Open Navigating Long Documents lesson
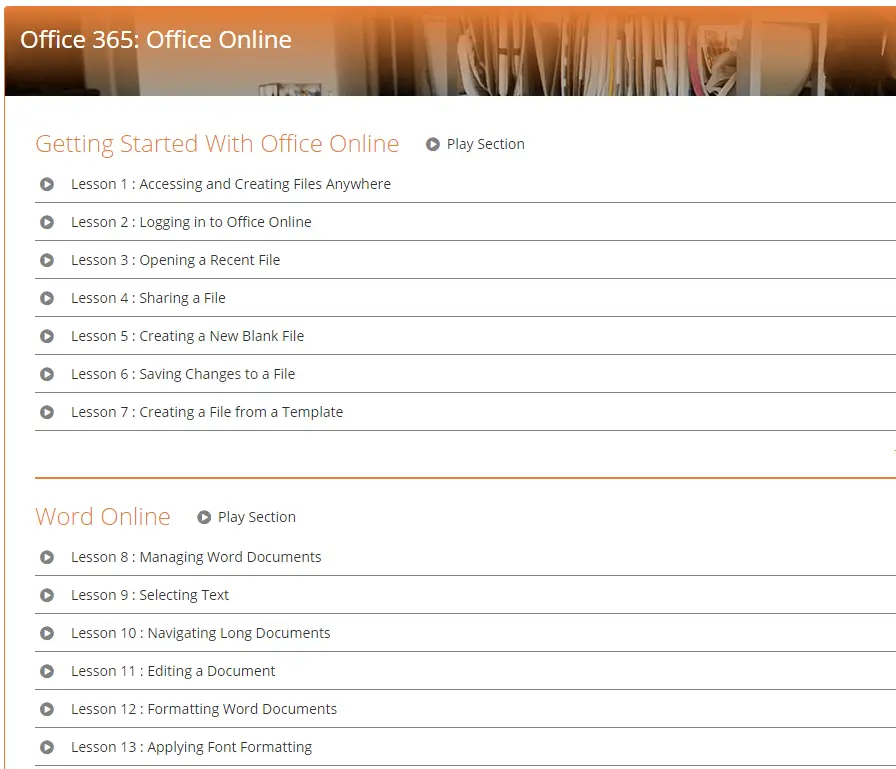 201,632
